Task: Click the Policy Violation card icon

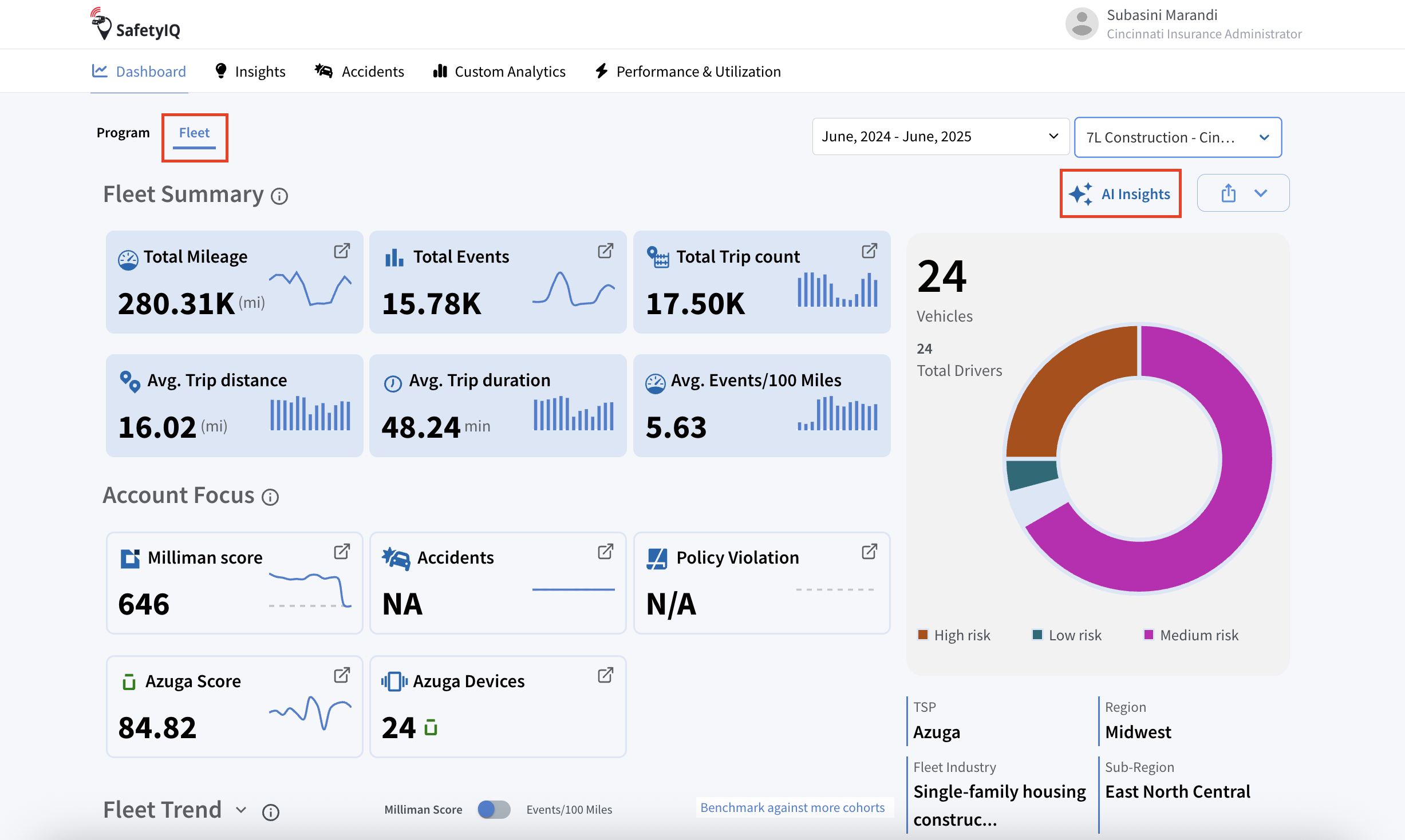Action: click(657, 558)
